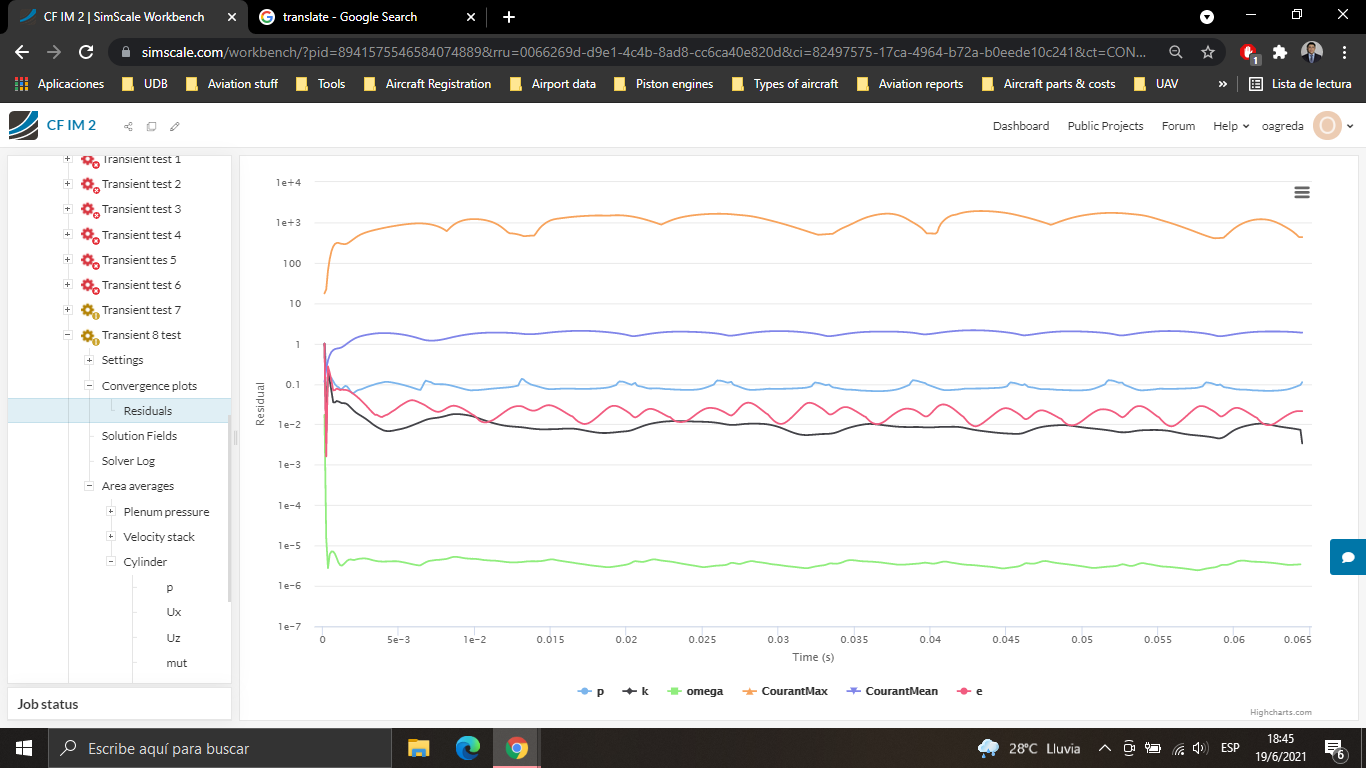Open the Solver Log item
Viewport: 1366px width, 768px height.
[x=128, y=461]
